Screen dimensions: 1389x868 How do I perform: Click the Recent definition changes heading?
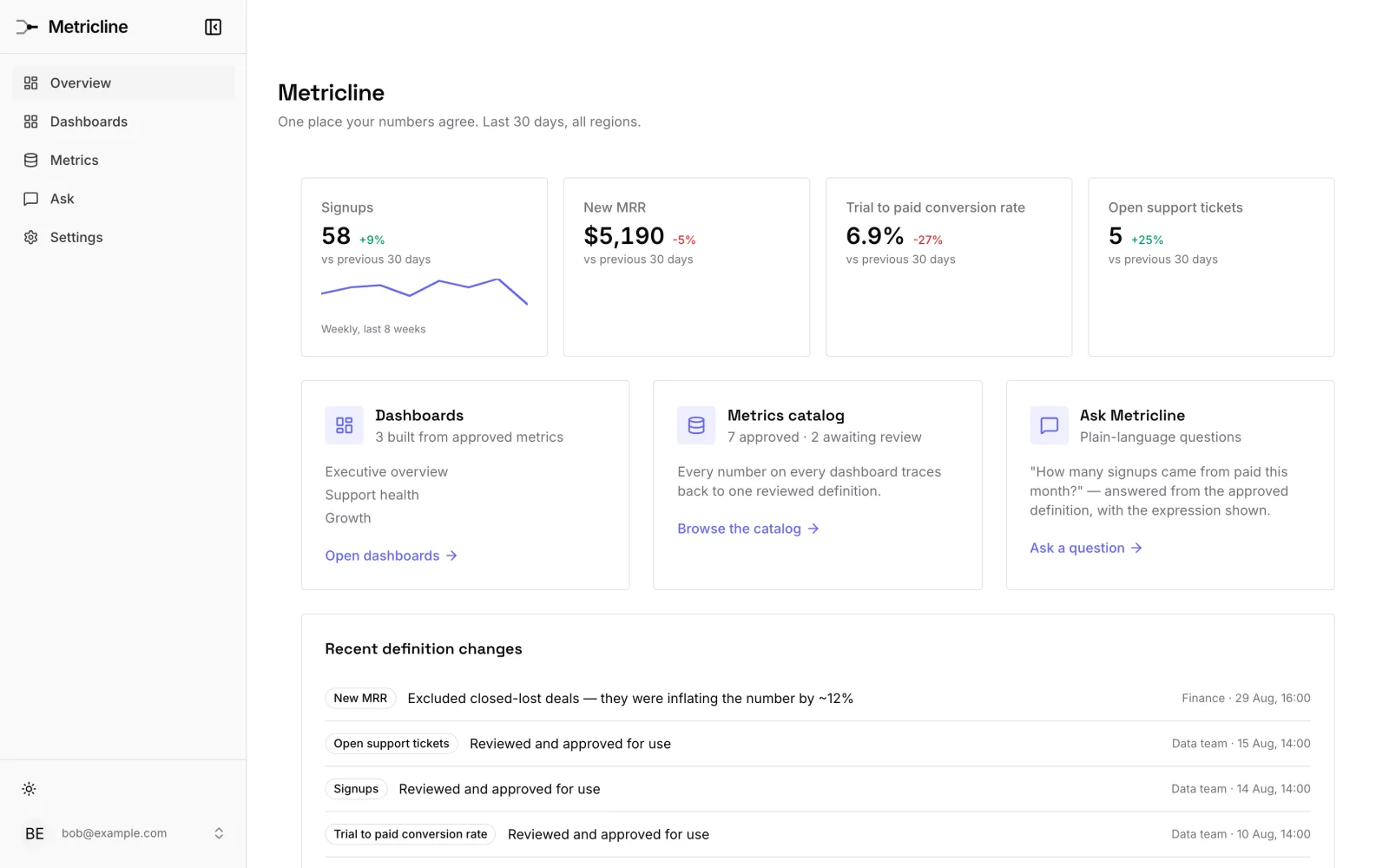point(424,649)
